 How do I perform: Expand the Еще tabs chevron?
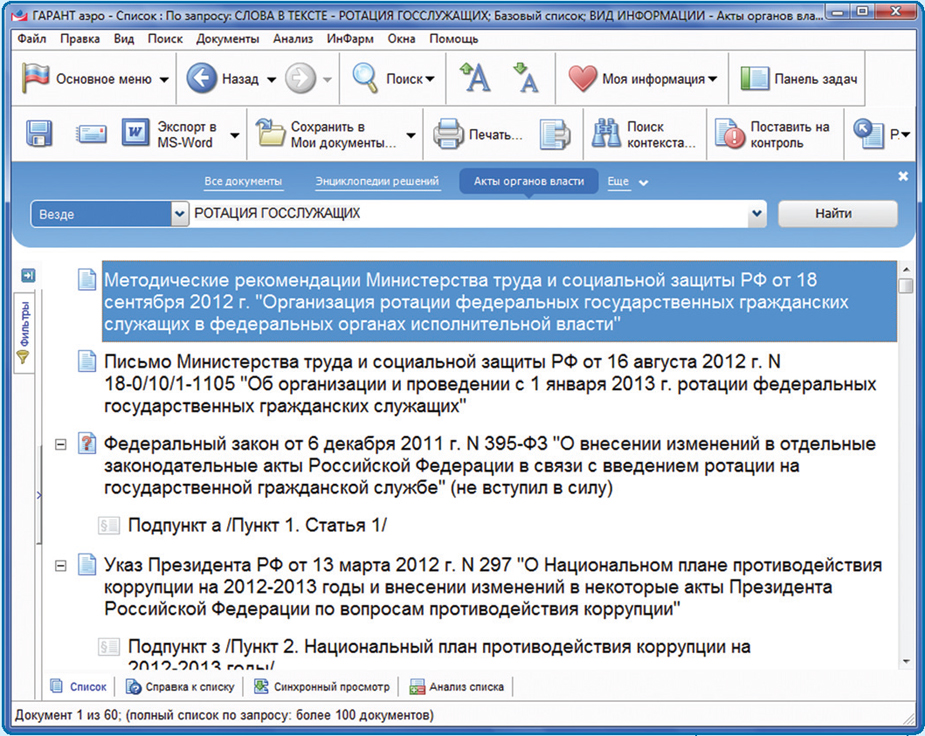(x=643, y=183)
